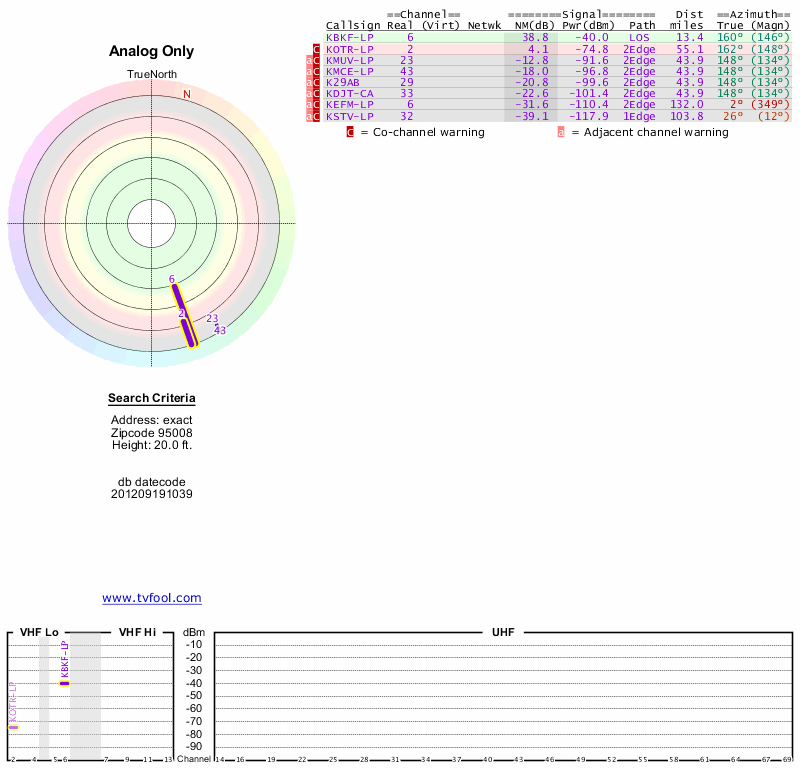
Task: Click channel 43 label on radar plot
Action: [220, 330]
